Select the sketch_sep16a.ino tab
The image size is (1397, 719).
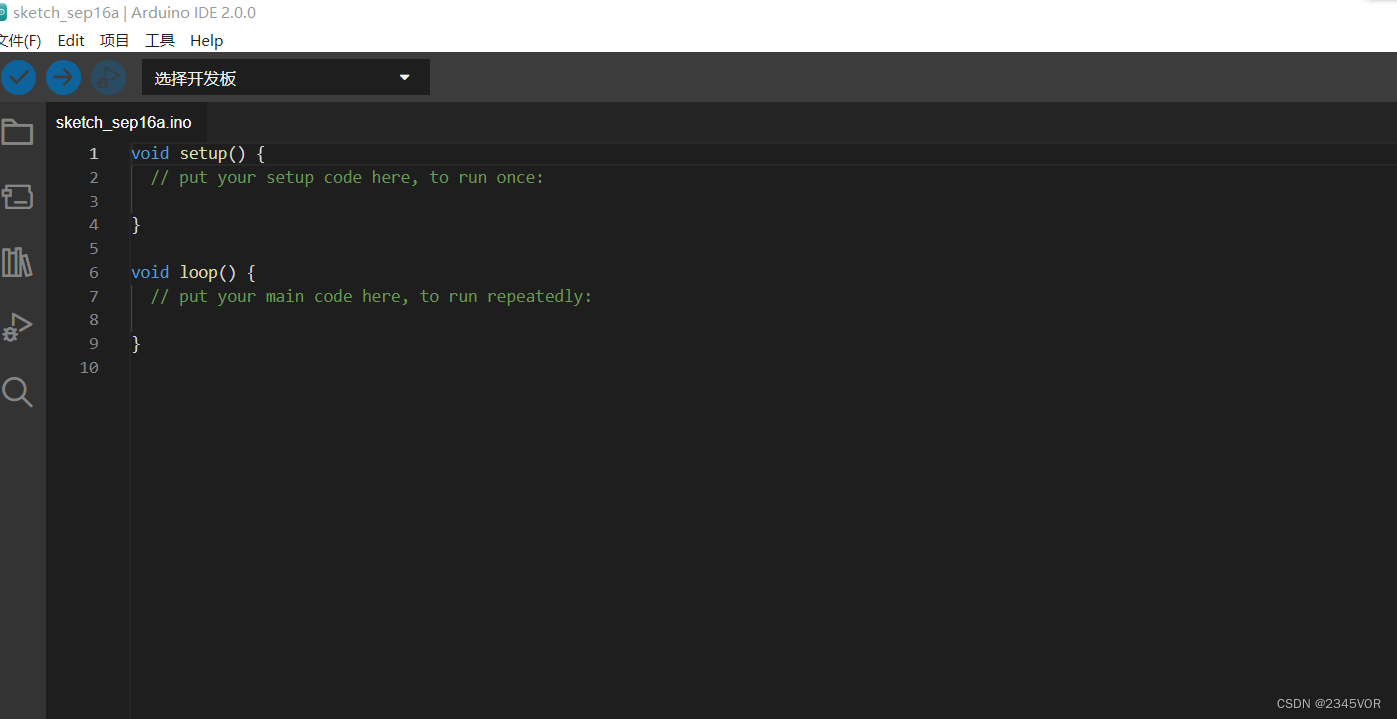pos(124,122)
